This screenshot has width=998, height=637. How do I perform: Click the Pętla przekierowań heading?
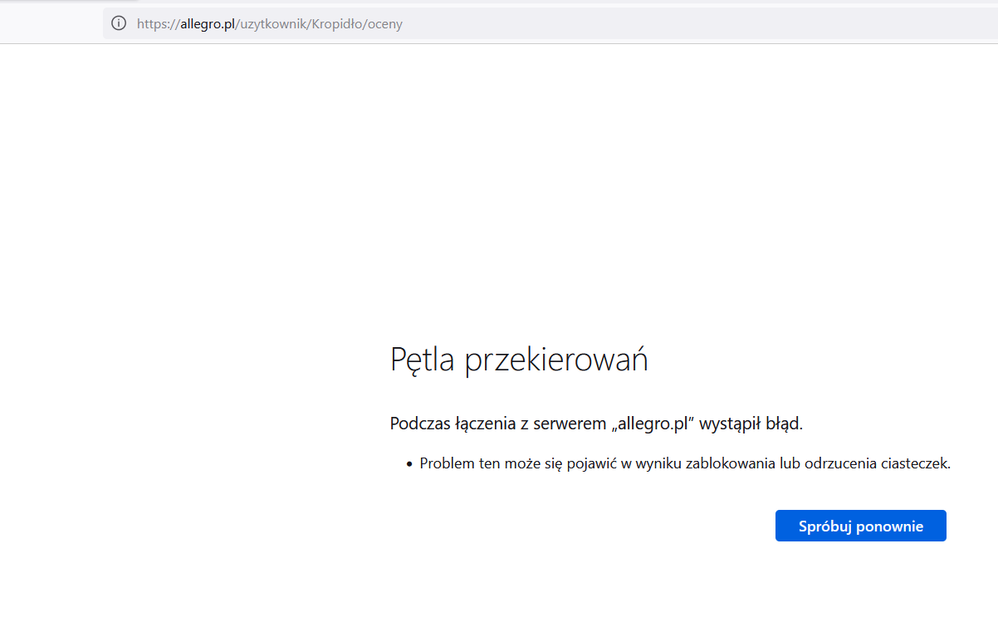(519, 359)
